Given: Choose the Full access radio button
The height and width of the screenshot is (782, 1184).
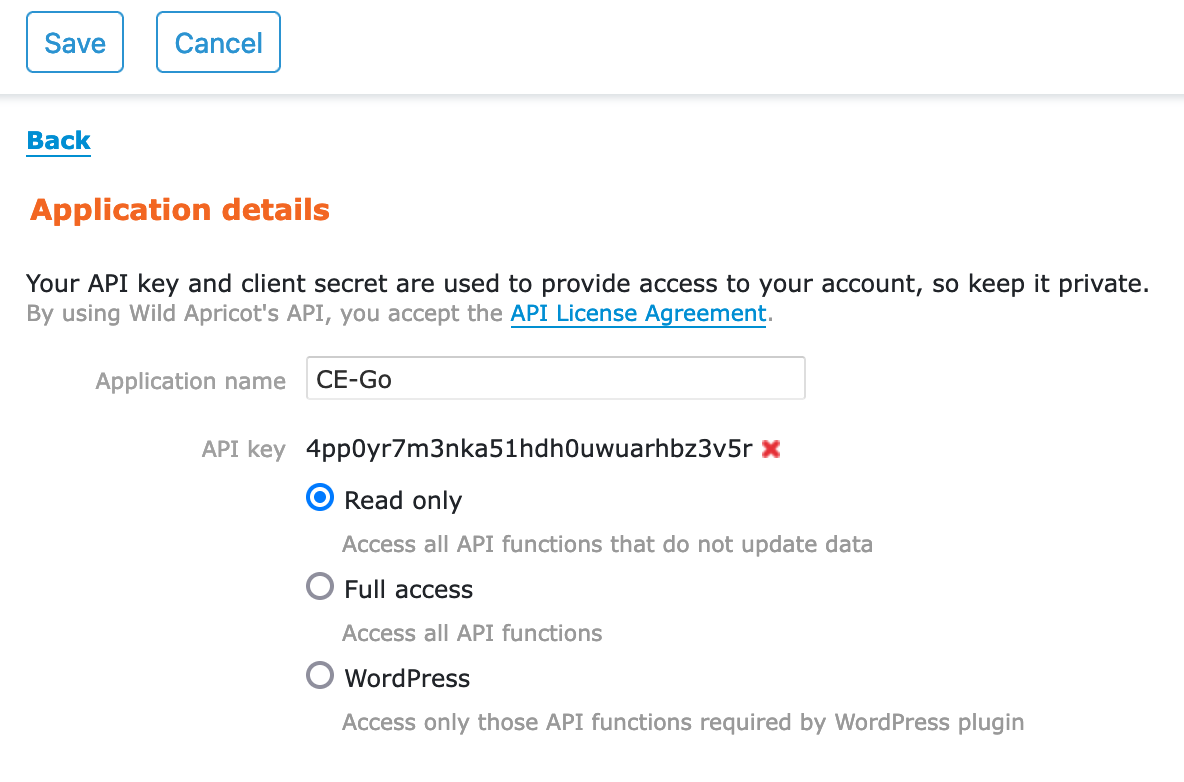Looking at the screenshot, I should pyautogui.click(x=320, y=586).
